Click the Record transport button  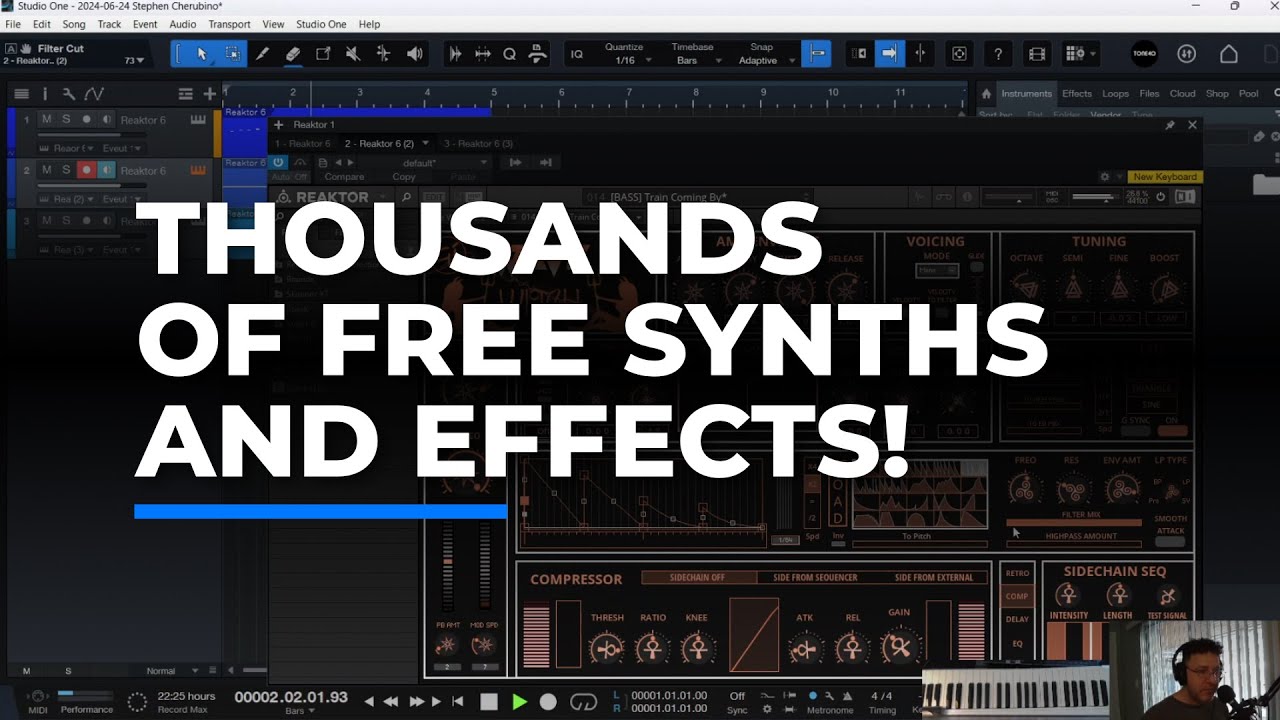(x=548, y=702)
